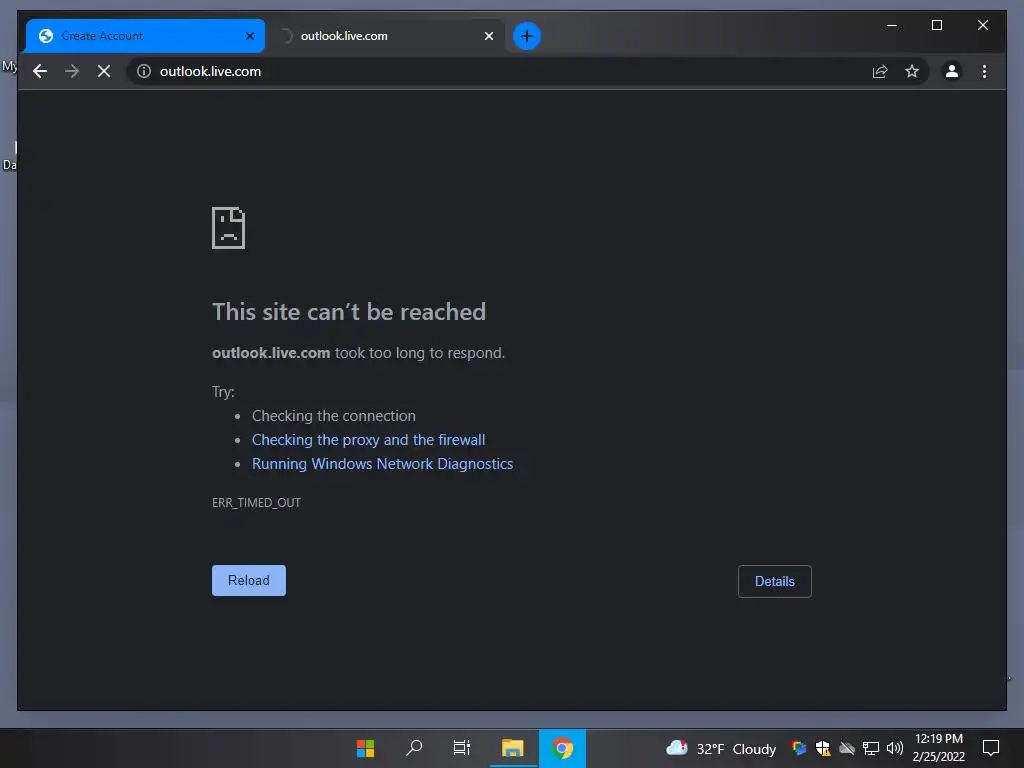Open Running Windows Network Diagnostics link

tap(383, 464)
